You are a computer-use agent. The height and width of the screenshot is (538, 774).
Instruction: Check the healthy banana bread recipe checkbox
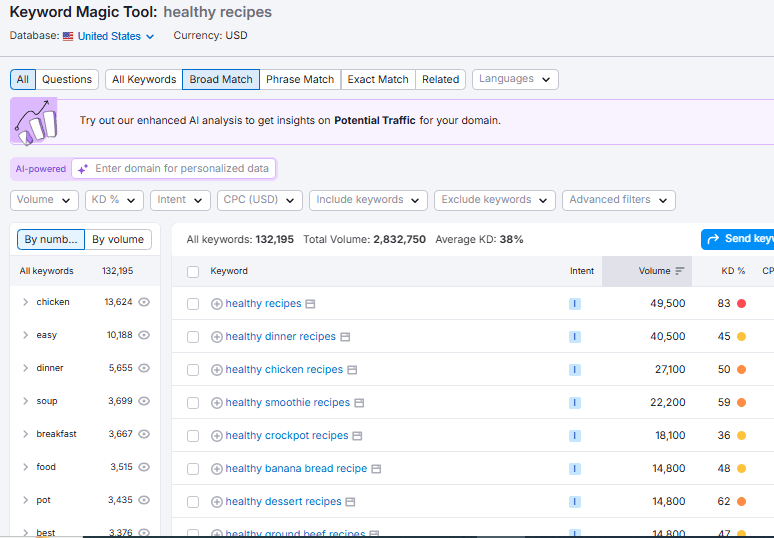tap(193, 469)
